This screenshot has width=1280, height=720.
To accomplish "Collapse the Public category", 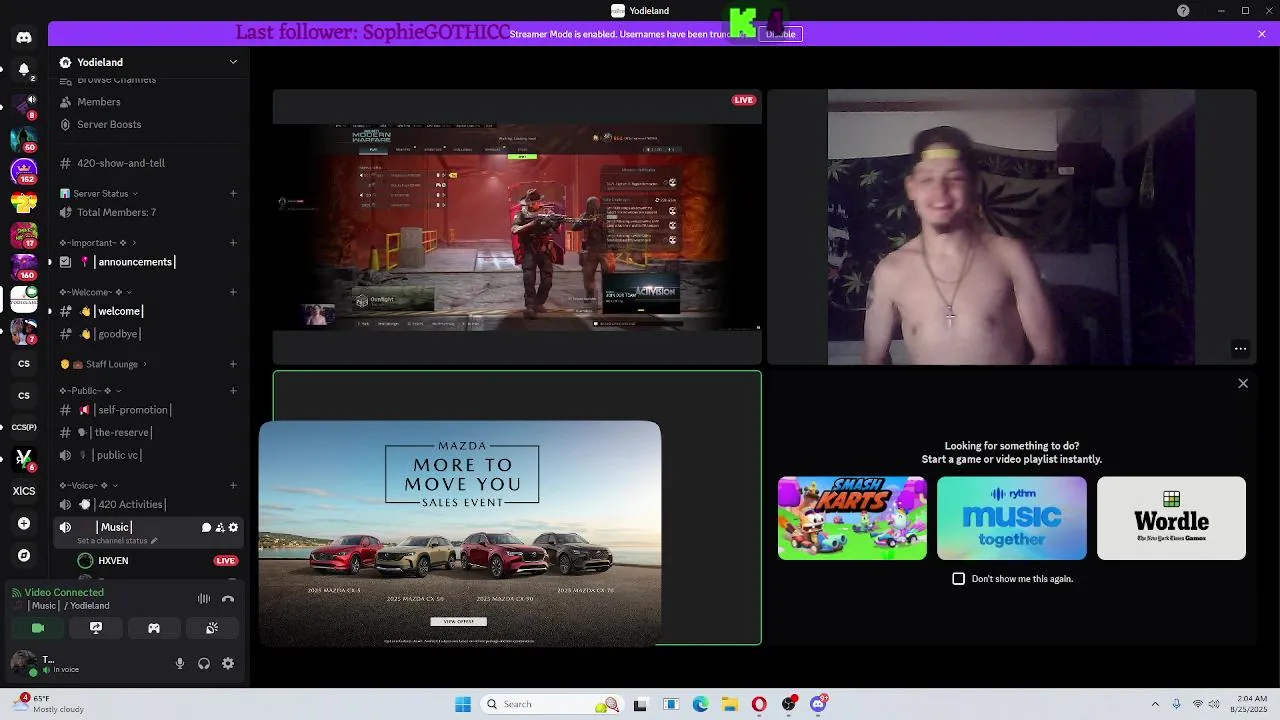I will click(90, 391).
